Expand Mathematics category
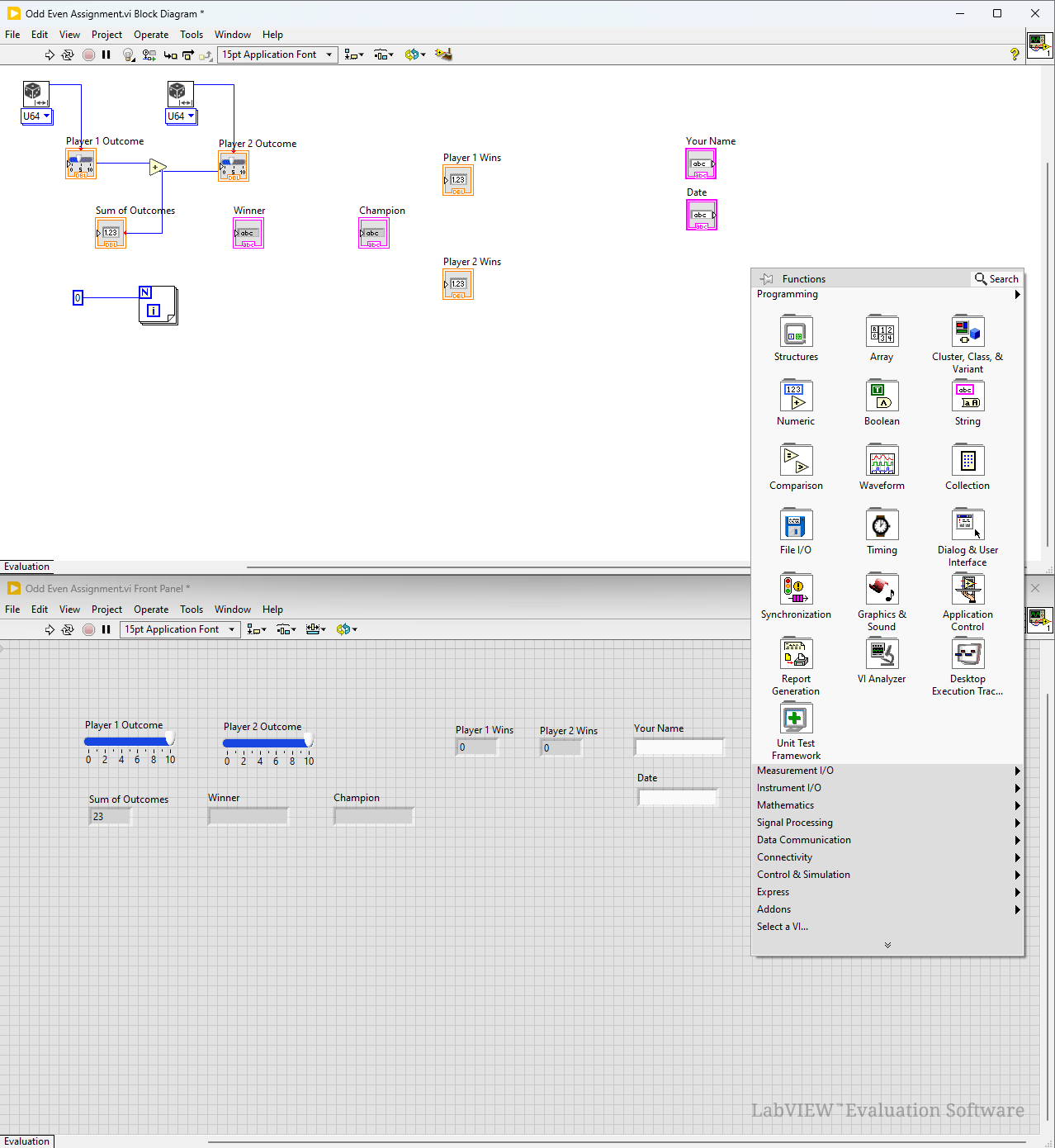This screenshot has height=1148, width=1055. coord(888,805)
